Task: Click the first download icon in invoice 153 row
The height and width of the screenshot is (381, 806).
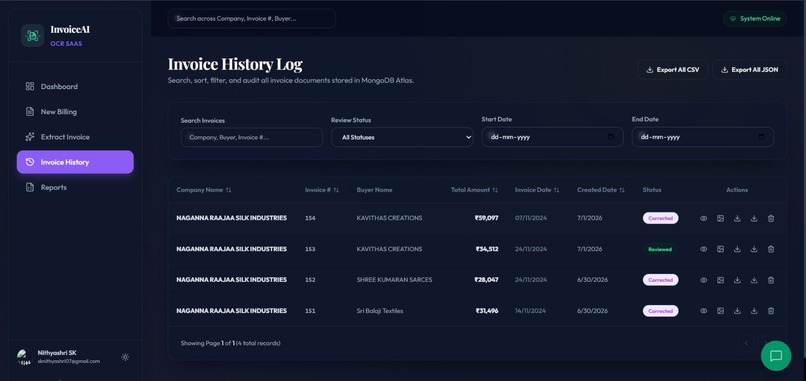Action: tap(737, 249)
